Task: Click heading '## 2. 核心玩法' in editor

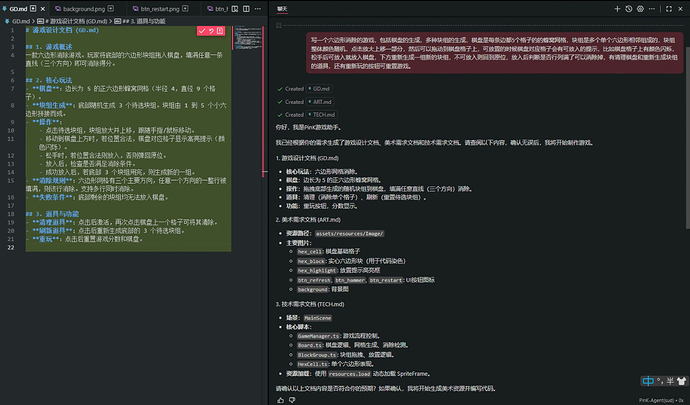Action: click(49, 80)
